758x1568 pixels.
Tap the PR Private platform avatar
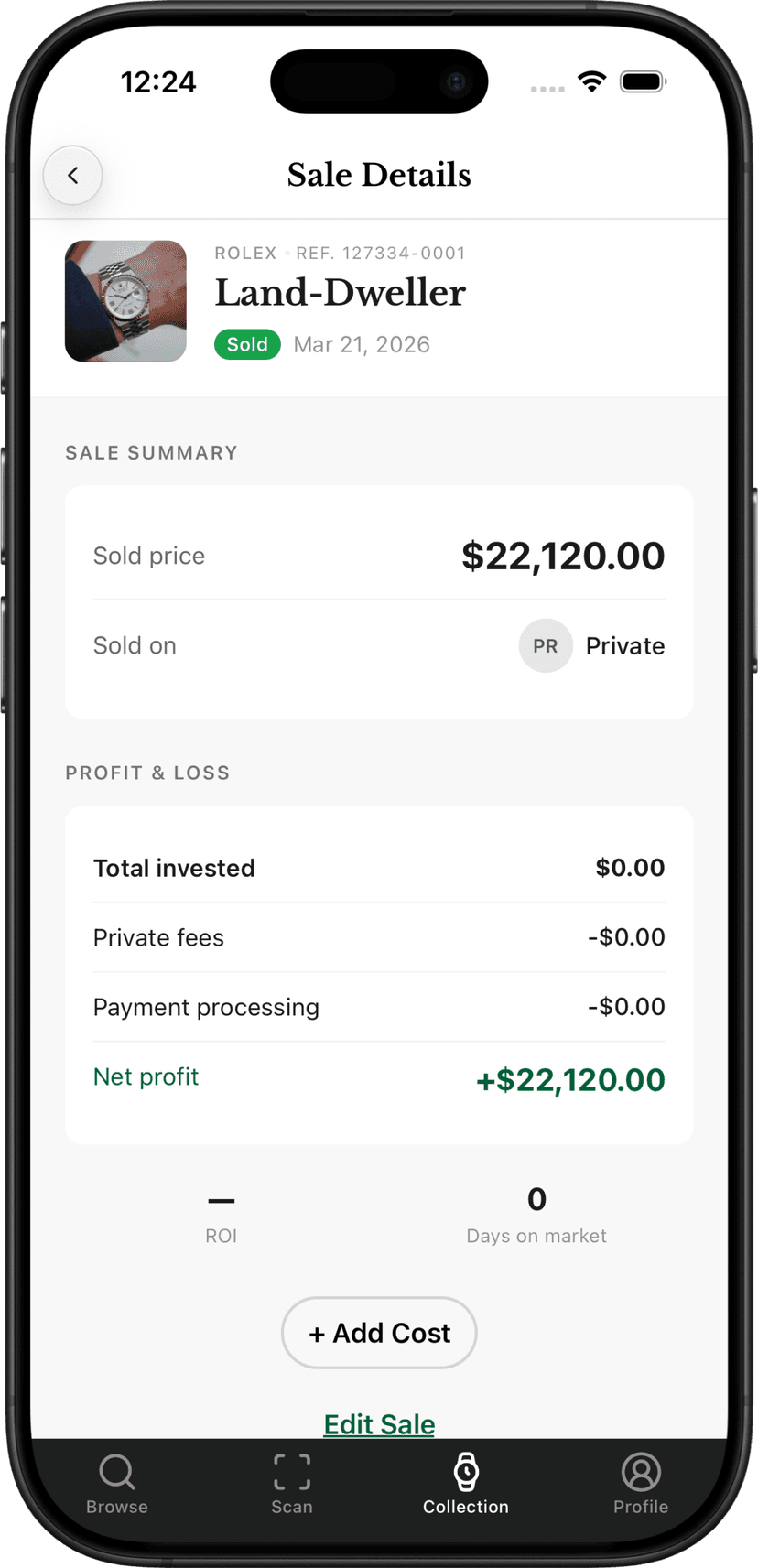pos(546,646)
